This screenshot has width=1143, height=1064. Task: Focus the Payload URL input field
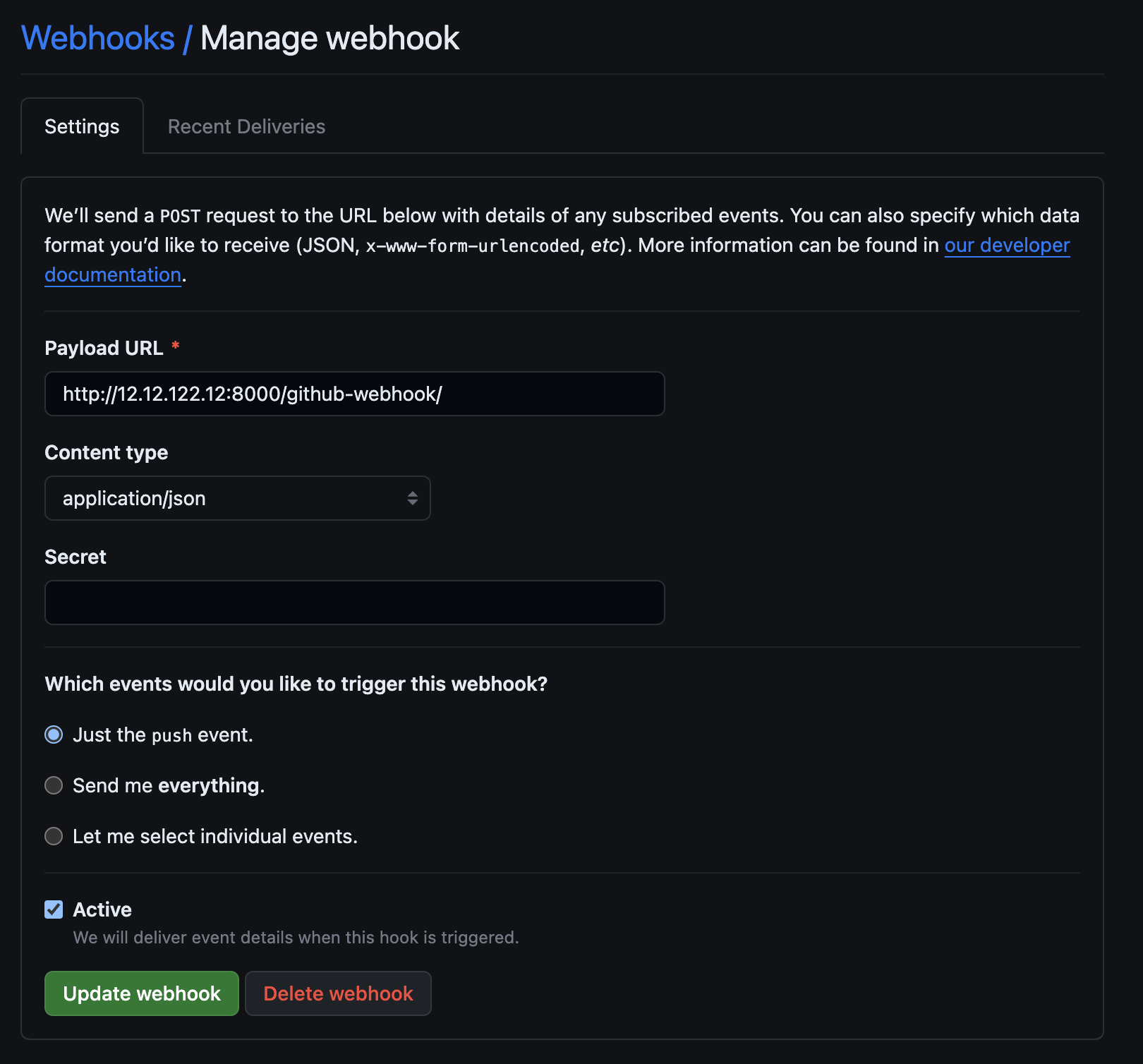(x=355, y=394)
